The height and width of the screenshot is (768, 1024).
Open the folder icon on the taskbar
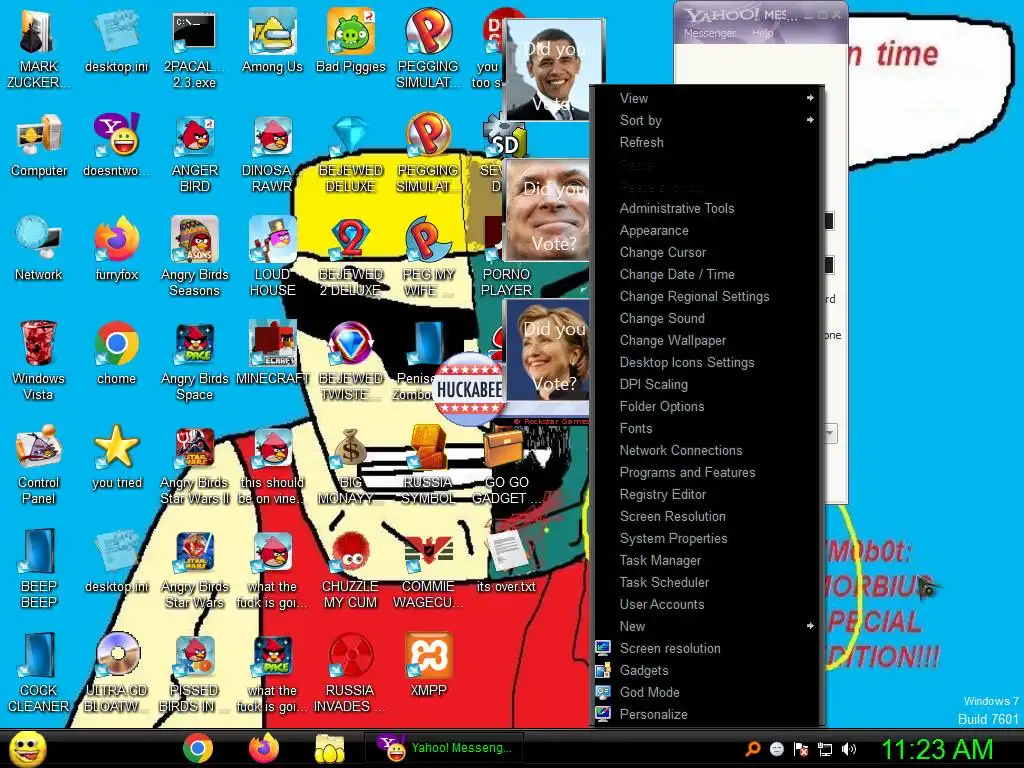tap(329, 748)
